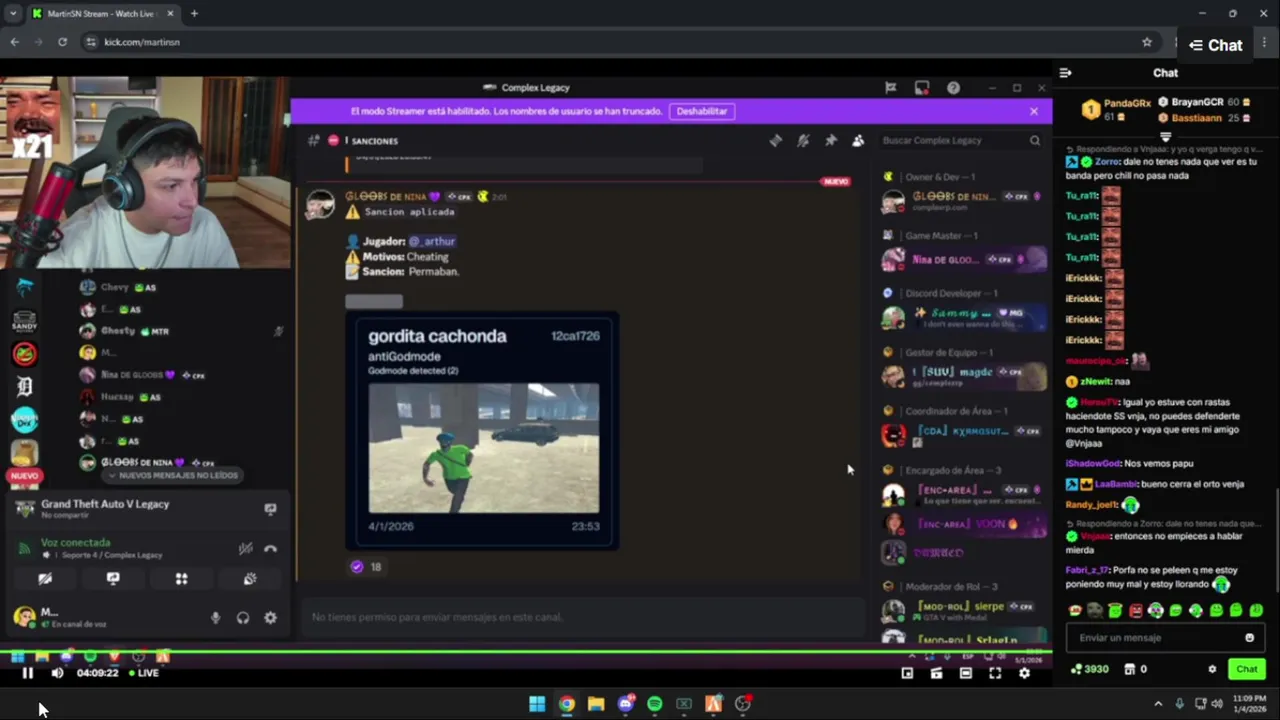This screenshot has height=720, width=1280.
Task: Open the gothic D server icon
Action: (x=24, y=387)
